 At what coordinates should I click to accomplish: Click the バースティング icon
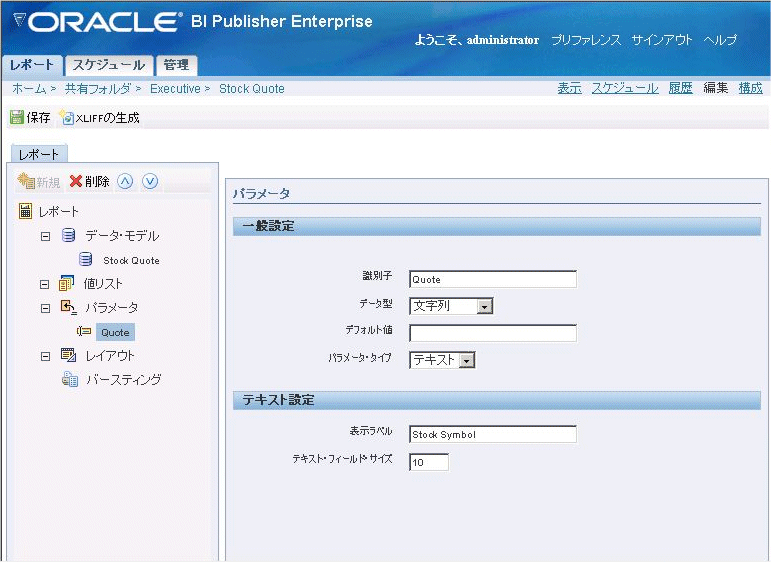point(70,379)
